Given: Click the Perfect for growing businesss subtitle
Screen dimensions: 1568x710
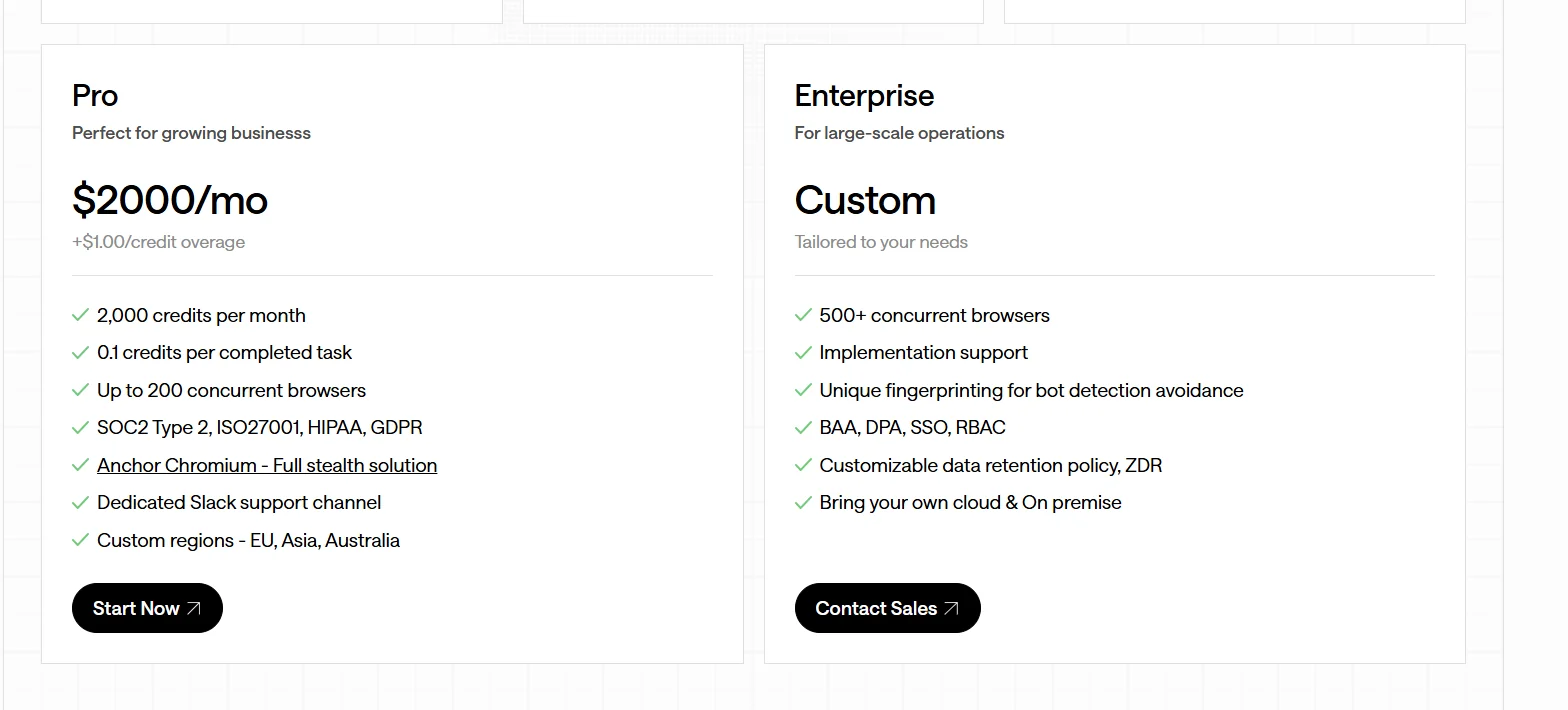Looking at the screenshot, I should (191, 133).
